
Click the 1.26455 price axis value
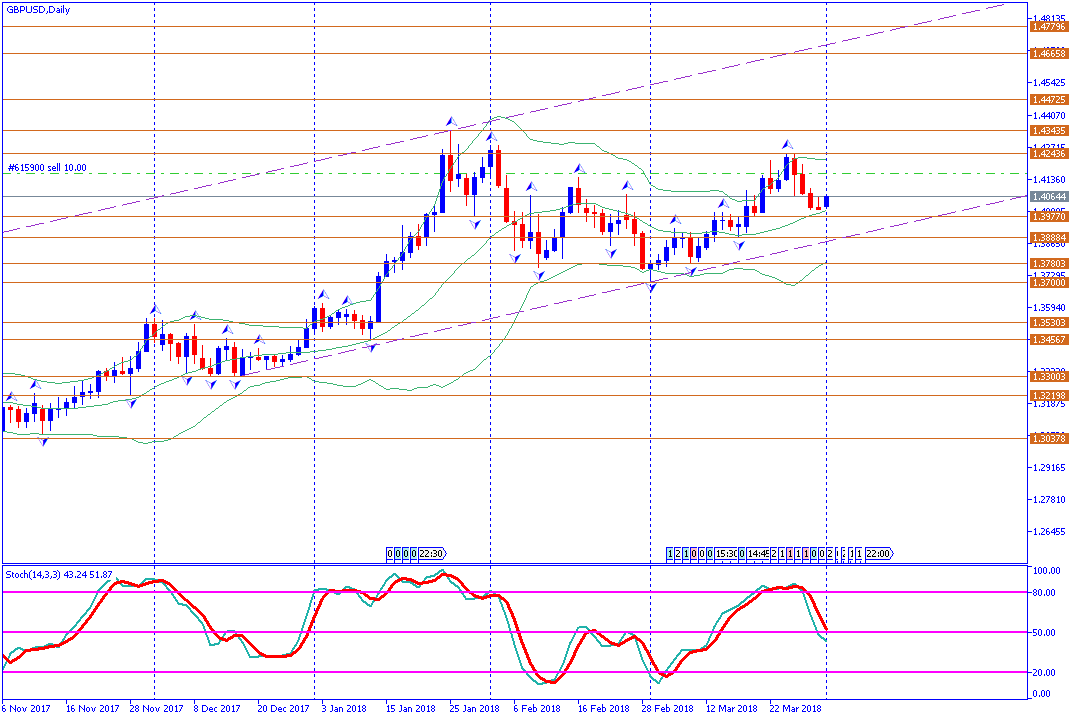(1049, 532)
